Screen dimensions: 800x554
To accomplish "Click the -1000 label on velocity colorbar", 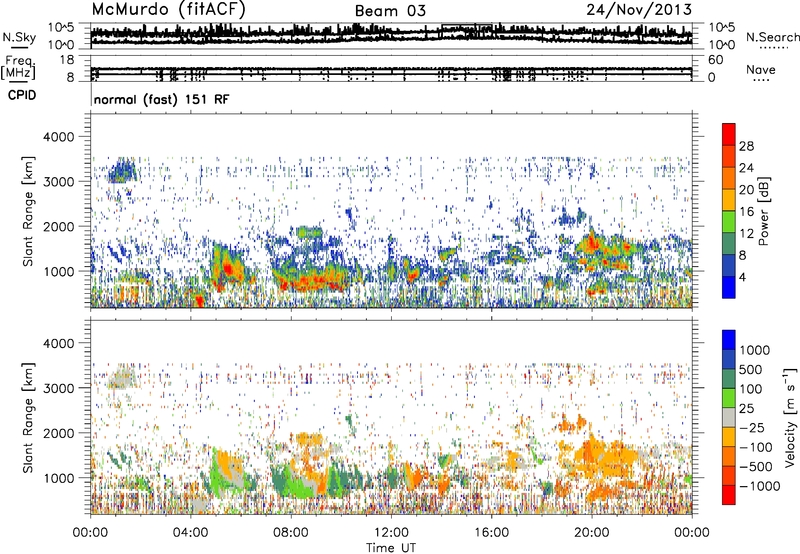I will 760,486.
